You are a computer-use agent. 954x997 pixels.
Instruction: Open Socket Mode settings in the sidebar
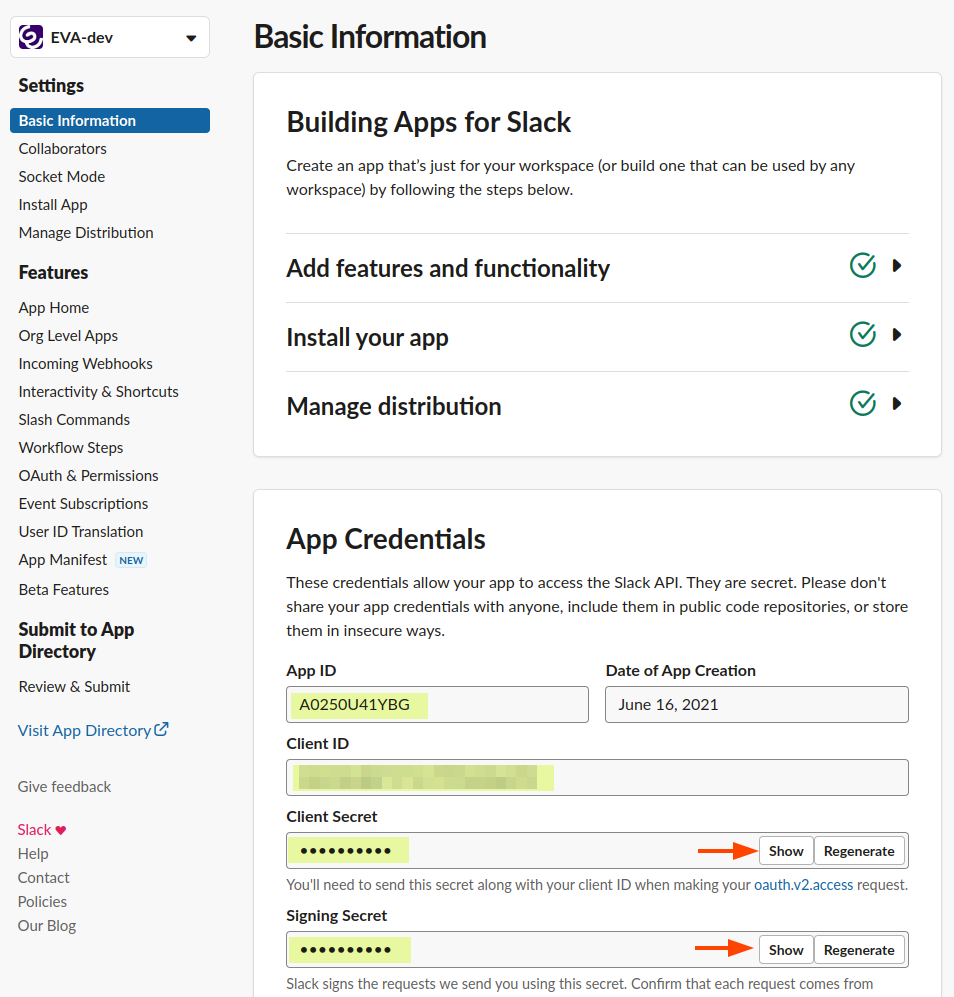[x=62, y=177]
